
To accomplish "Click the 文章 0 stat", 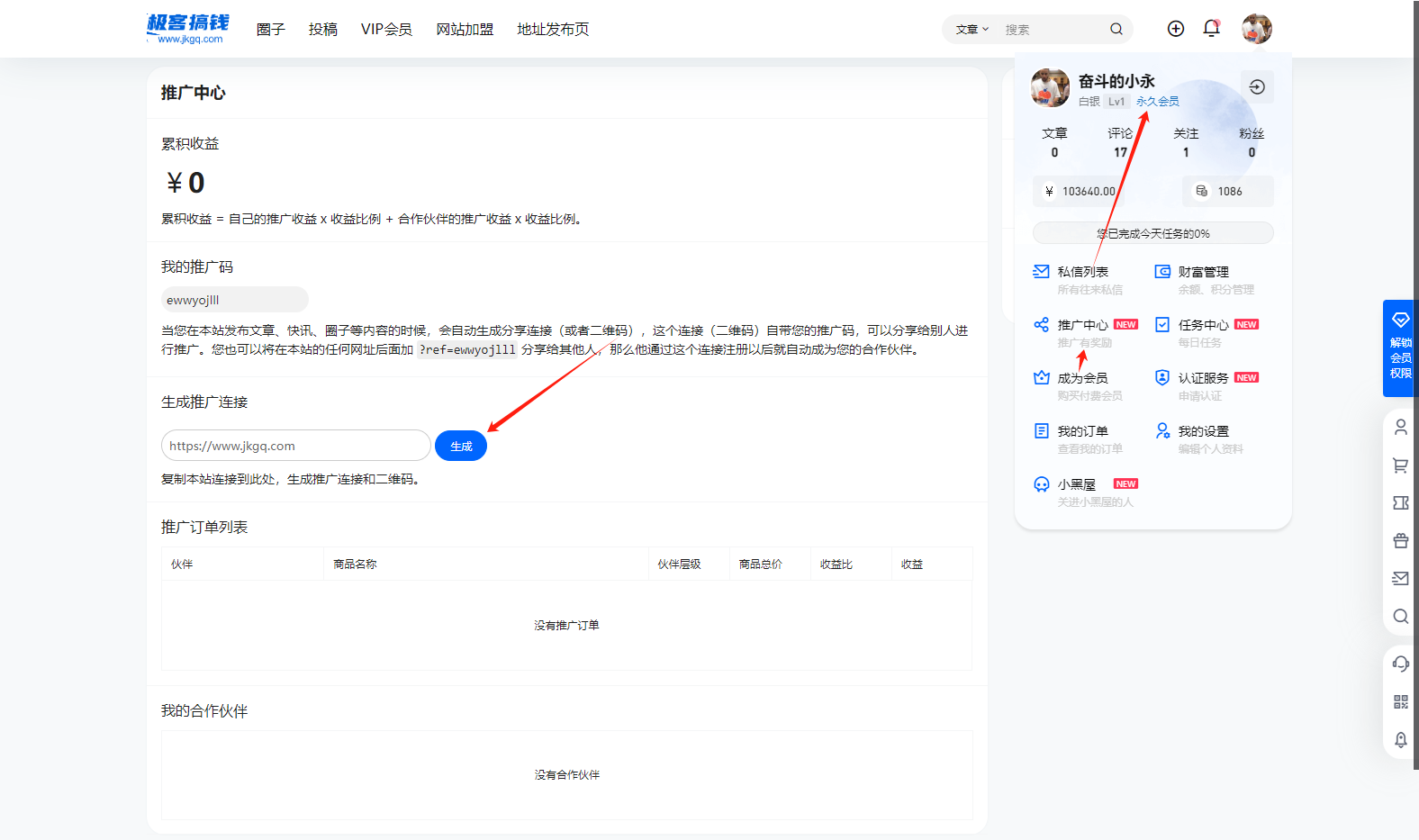I will pos(1054,142).
